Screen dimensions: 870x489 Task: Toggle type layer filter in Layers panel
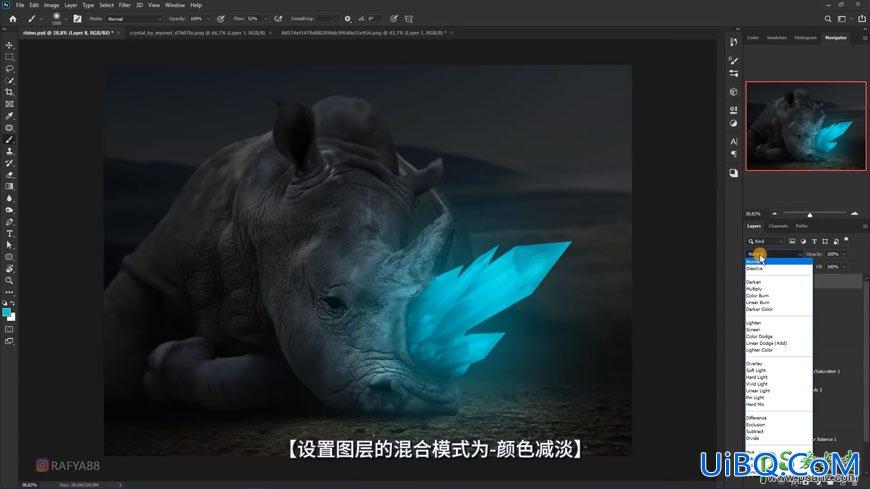pos(814,241)
